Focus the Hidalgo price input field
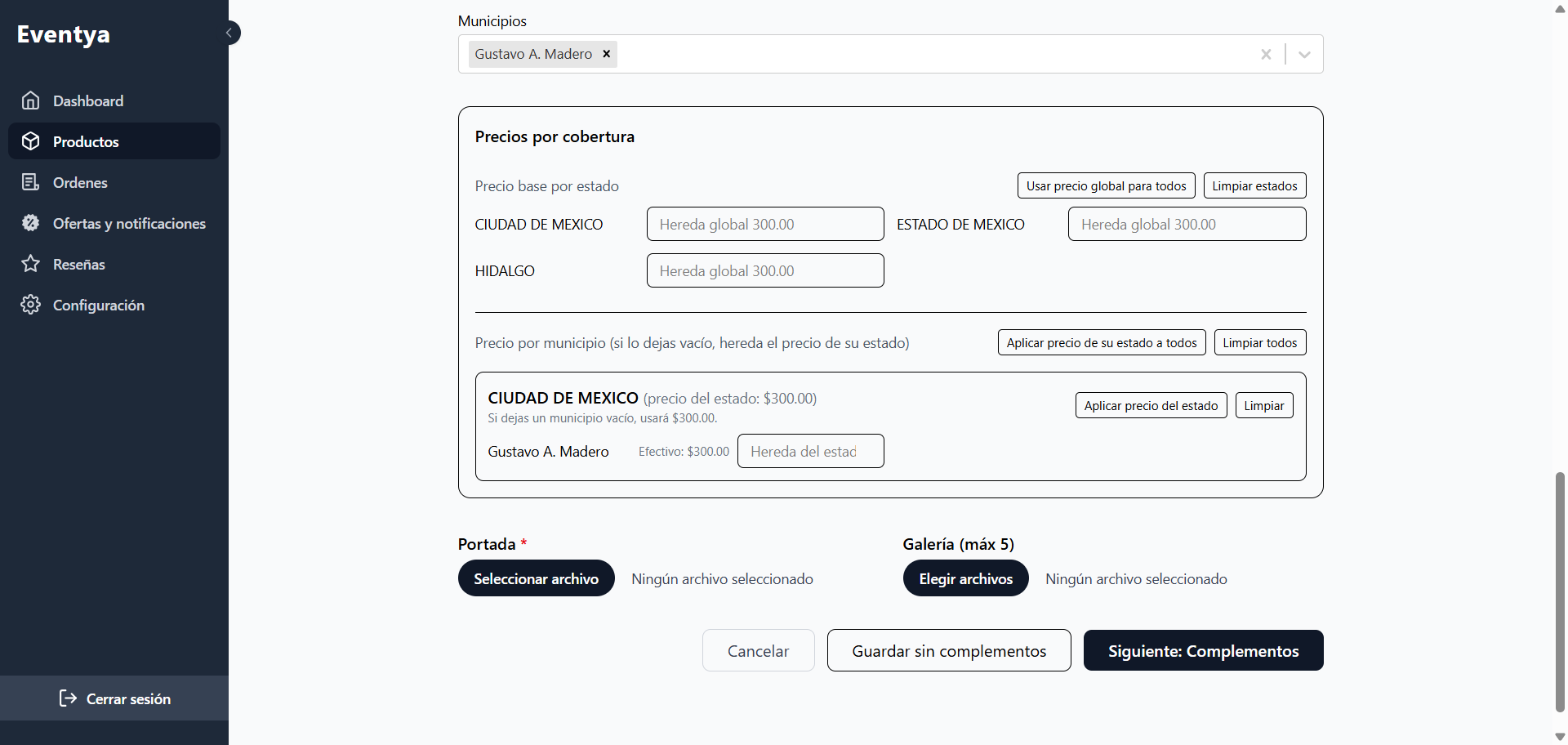Viewport: 1568px width, 745px height. pos(765,270)
